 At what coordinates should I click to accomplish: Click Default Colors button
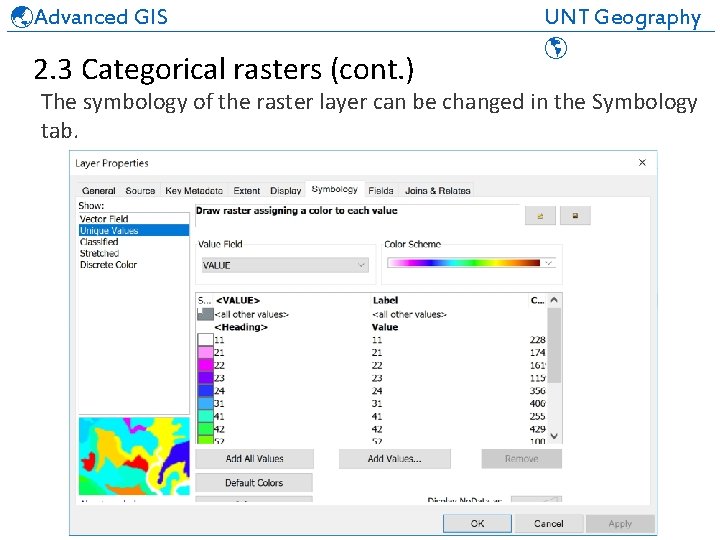coord(254,483)
